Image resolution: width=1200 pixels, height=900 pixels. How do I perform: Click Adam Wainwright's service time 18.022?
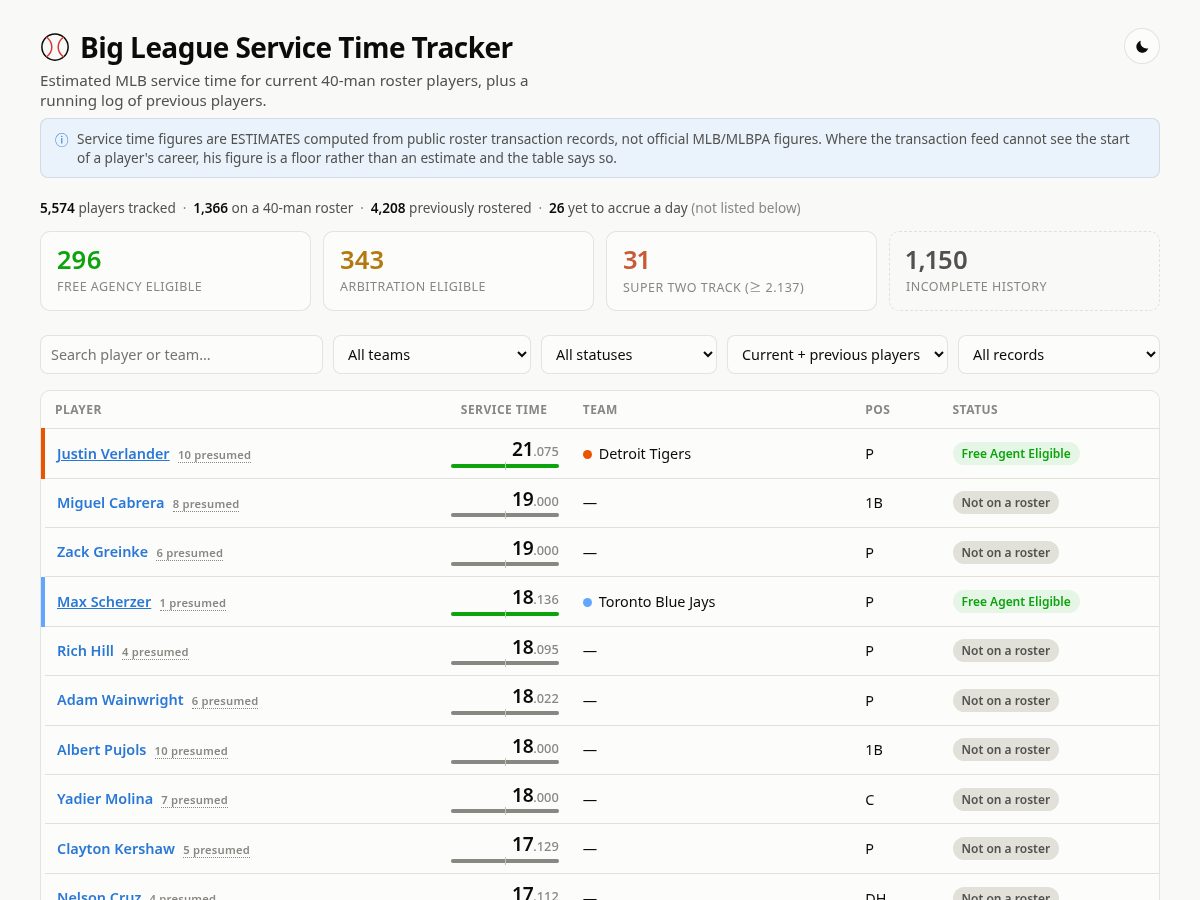535,697
